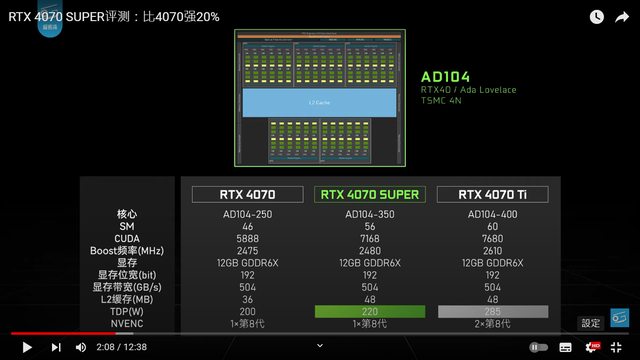640x360 pixels.
Task: Play the paused video
Action: coord(27,347)
